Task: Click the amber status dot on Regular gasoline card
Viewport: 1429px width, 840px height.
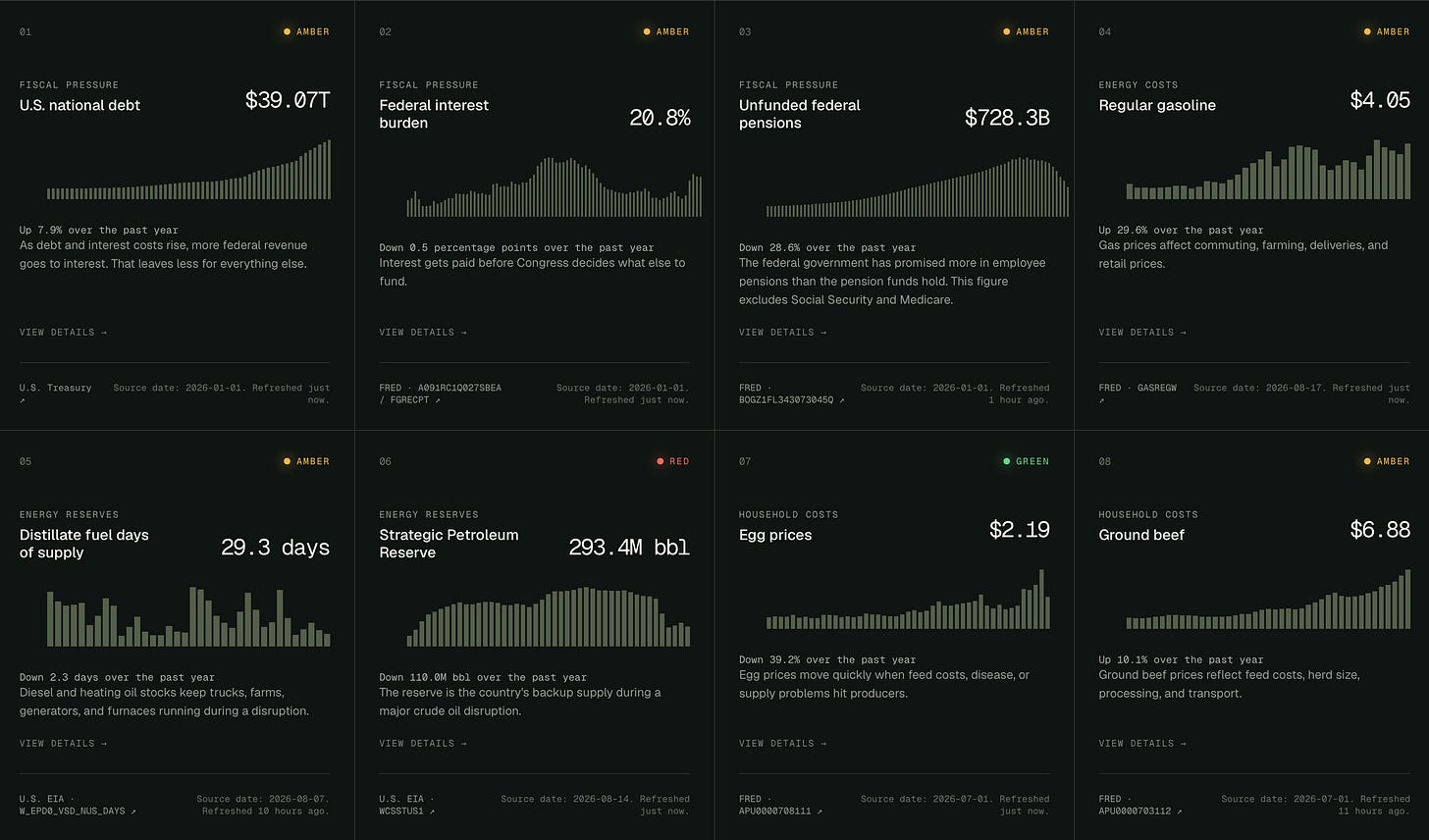Action: (x=1367, y=31)
